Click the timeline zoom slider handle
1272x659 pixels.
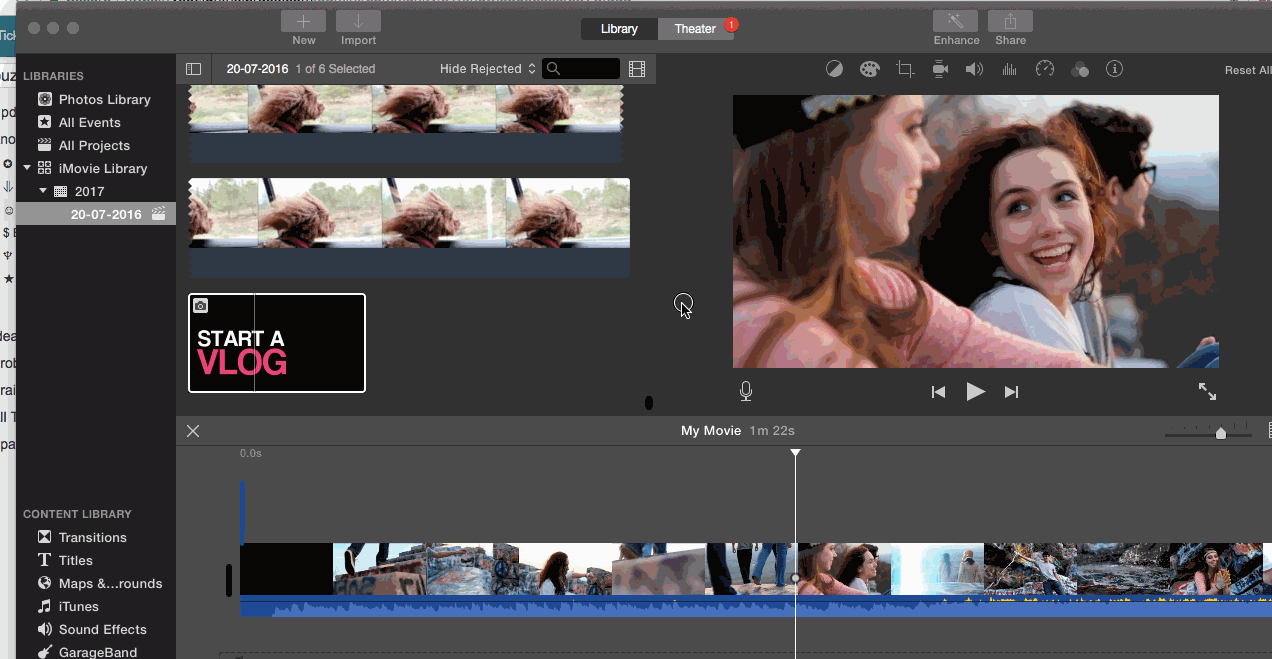[x=1221, y=433]
